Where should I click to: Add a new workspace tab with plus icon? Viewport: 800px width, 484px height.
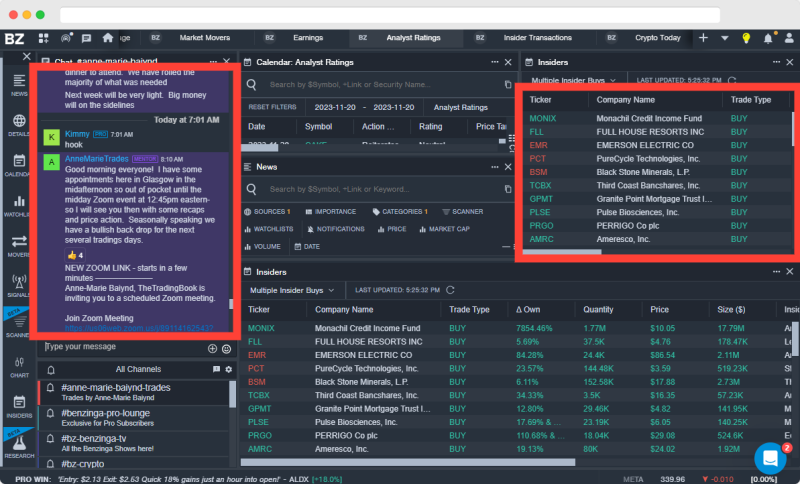point(703,38)
